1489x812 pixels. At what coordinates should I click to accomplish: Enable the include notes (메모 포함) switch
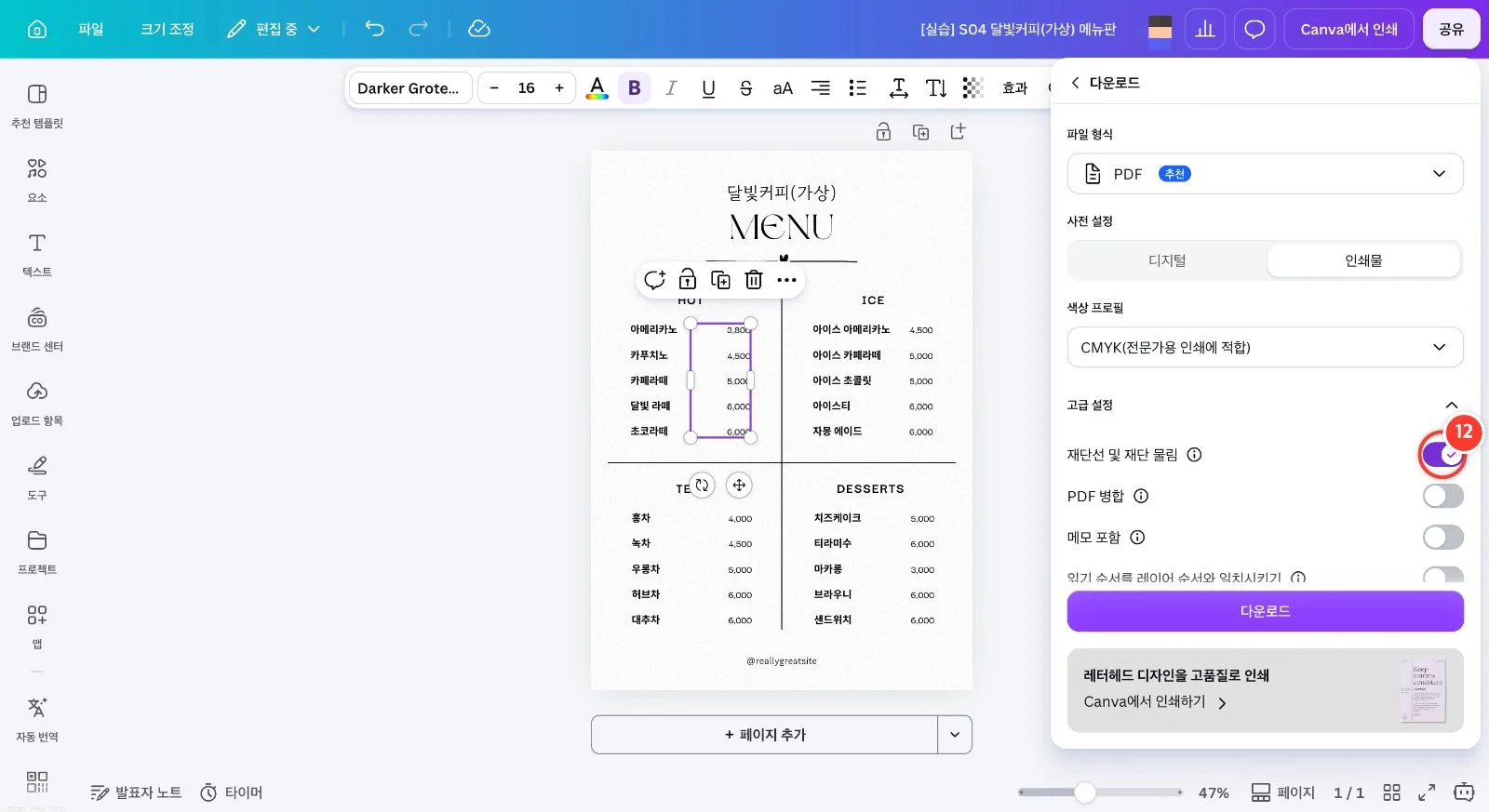click(x=1442, y=537)
